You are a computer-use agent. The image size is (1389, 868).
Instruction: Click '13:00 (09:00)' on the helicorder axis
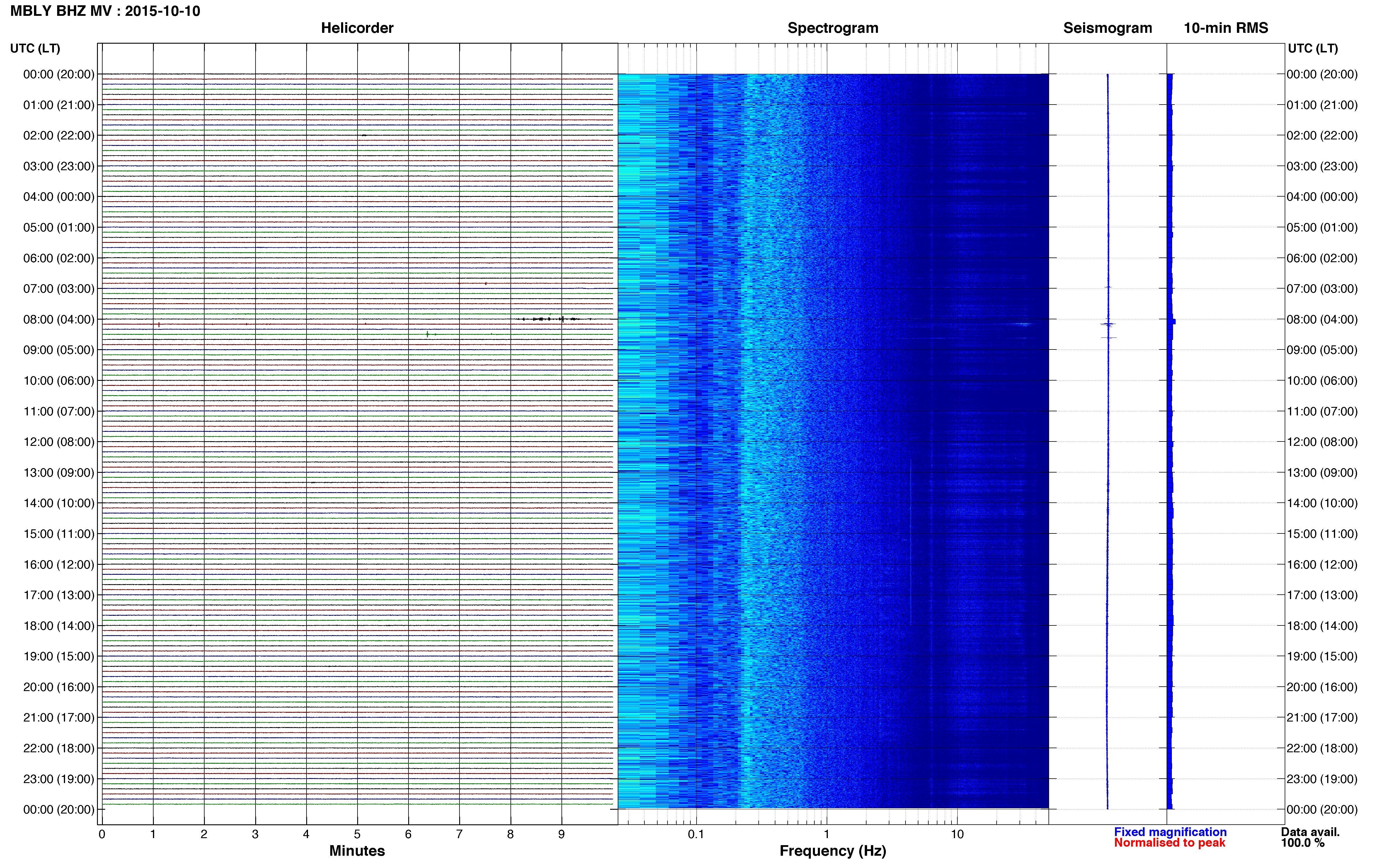59,473
